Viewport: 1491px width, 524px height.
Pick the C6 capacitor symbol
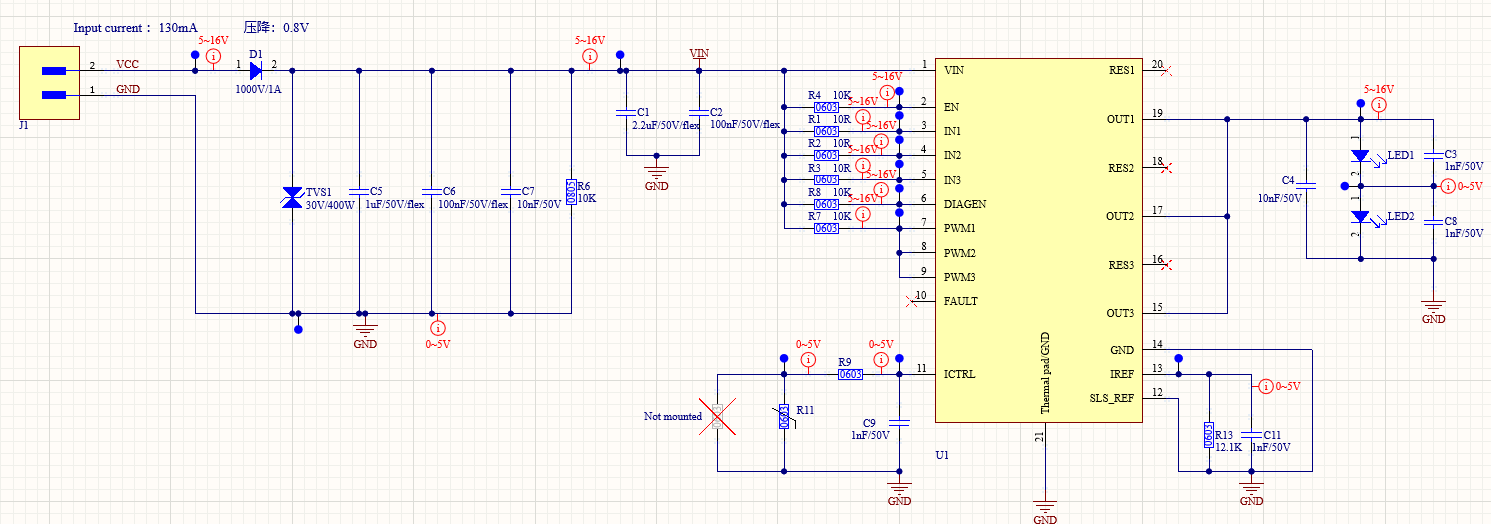pos(432,191)
